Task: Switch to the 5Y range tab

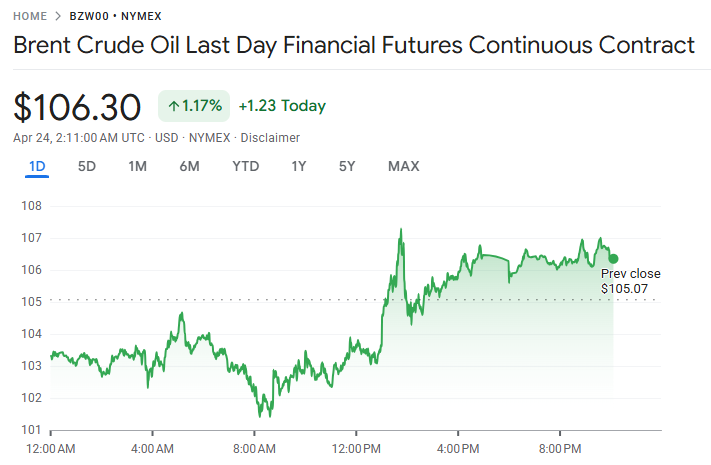Action: (346, 166)
